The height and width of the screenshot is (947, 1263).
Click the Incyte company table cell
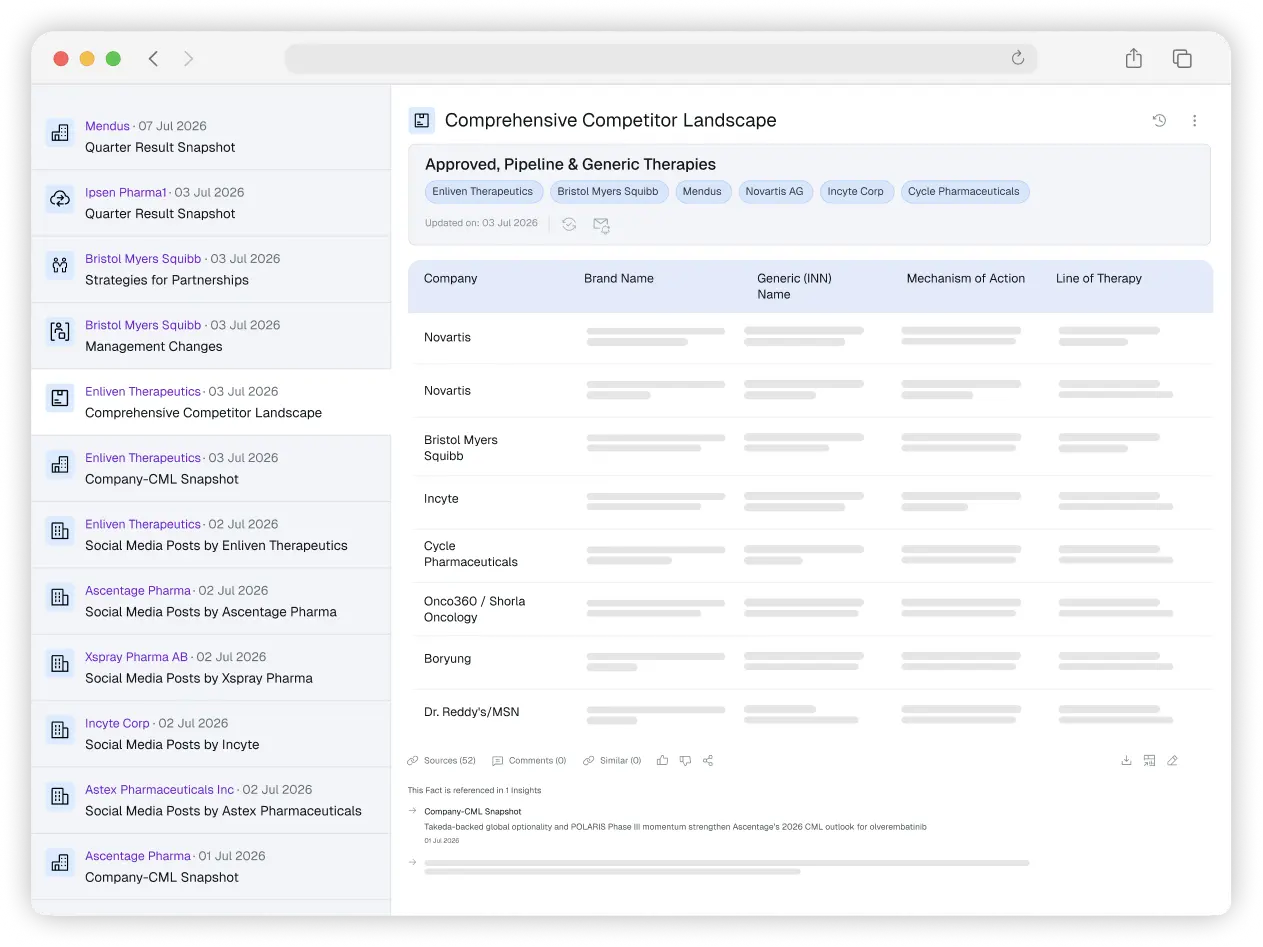(x=441, y=499)
